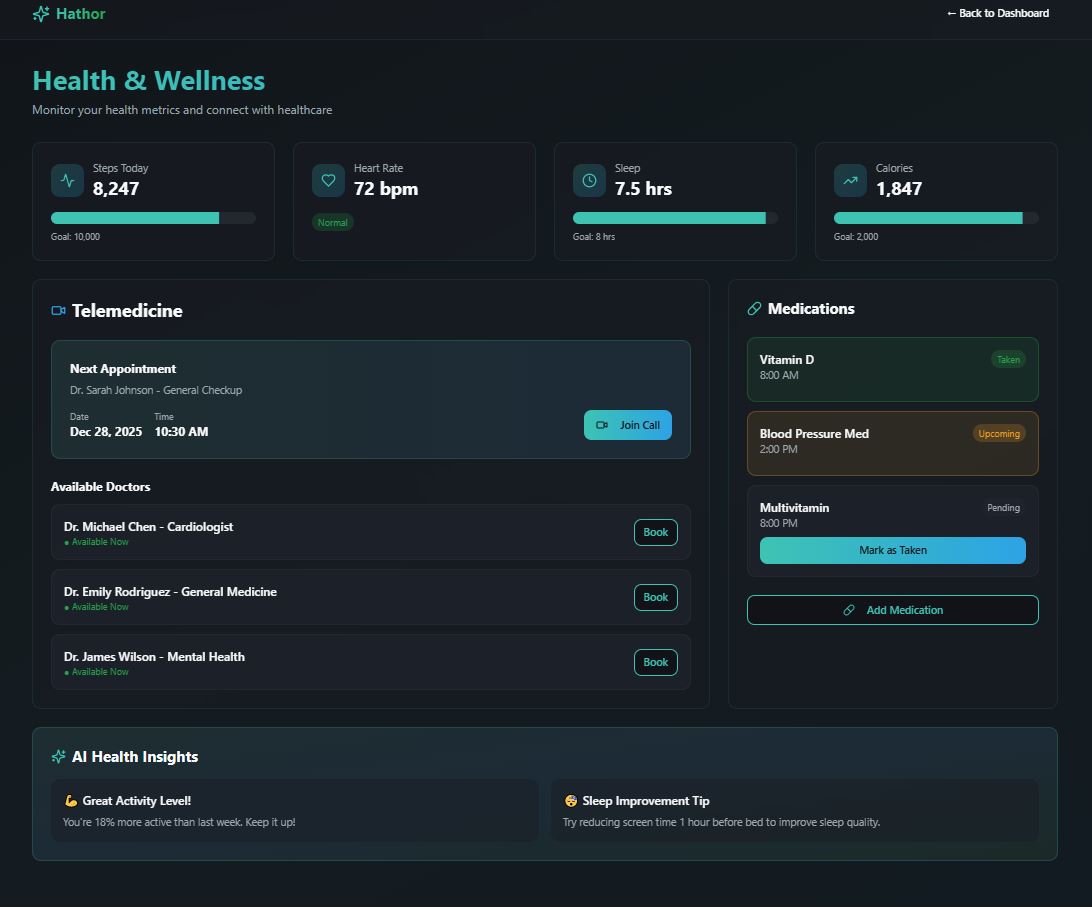Click the Goal: 10,000 steps label
The image size is (1092, 907).
[75, 237]
